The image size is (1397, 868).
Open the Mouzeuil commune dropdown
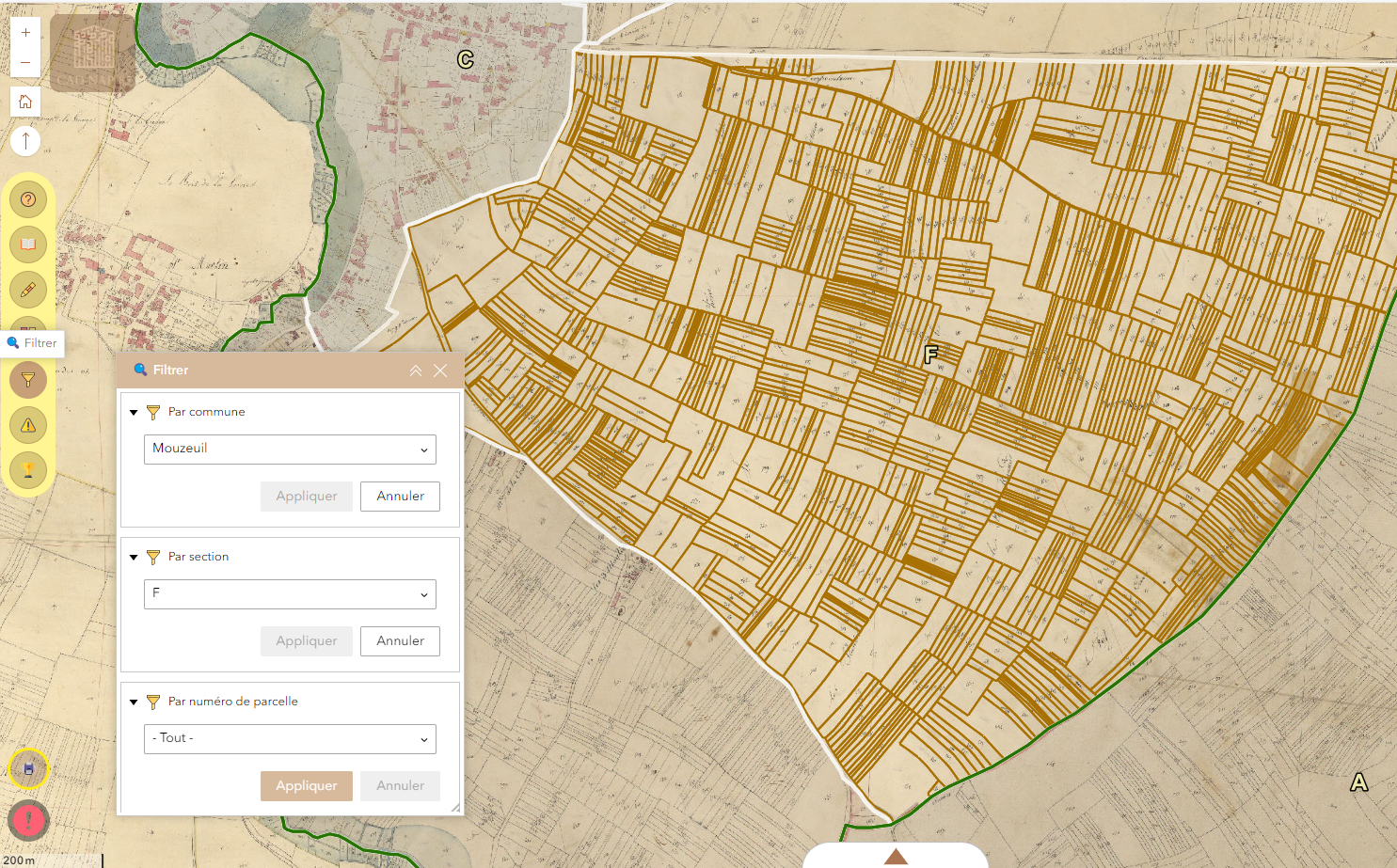pos(290,450)
